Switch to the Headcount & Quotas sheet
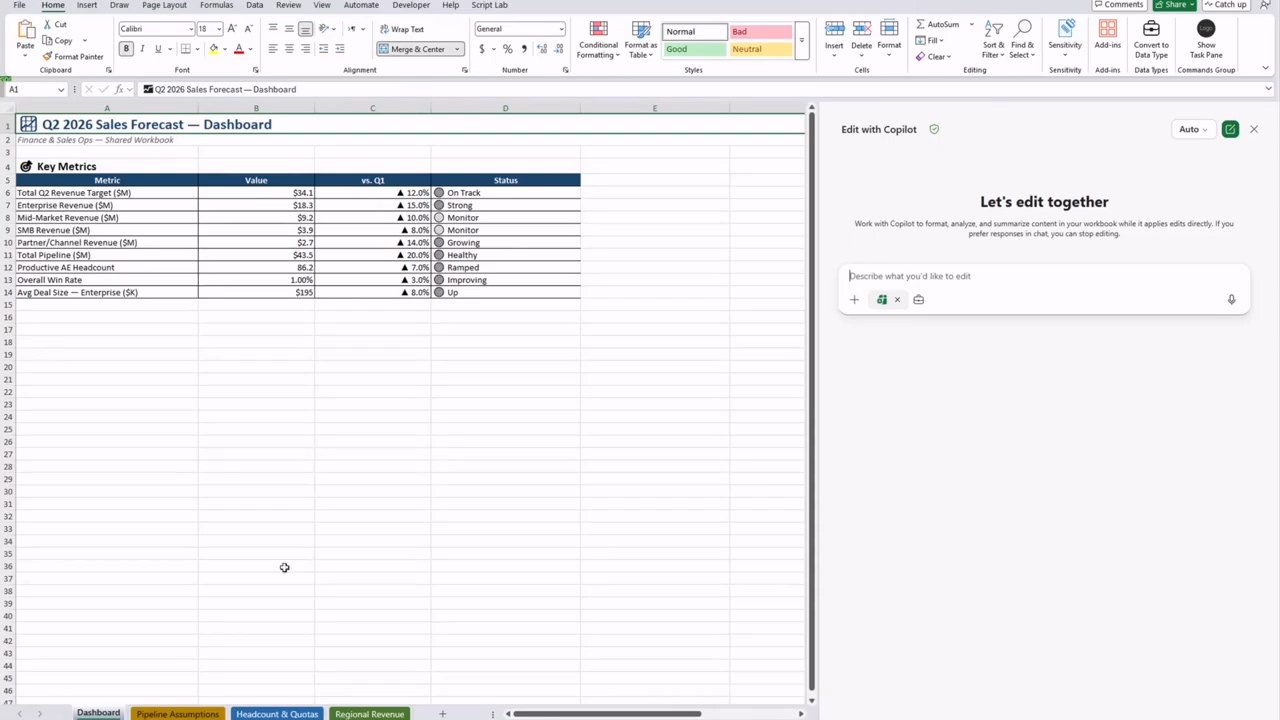This screenshot has width=1280, height=720. 277,714
